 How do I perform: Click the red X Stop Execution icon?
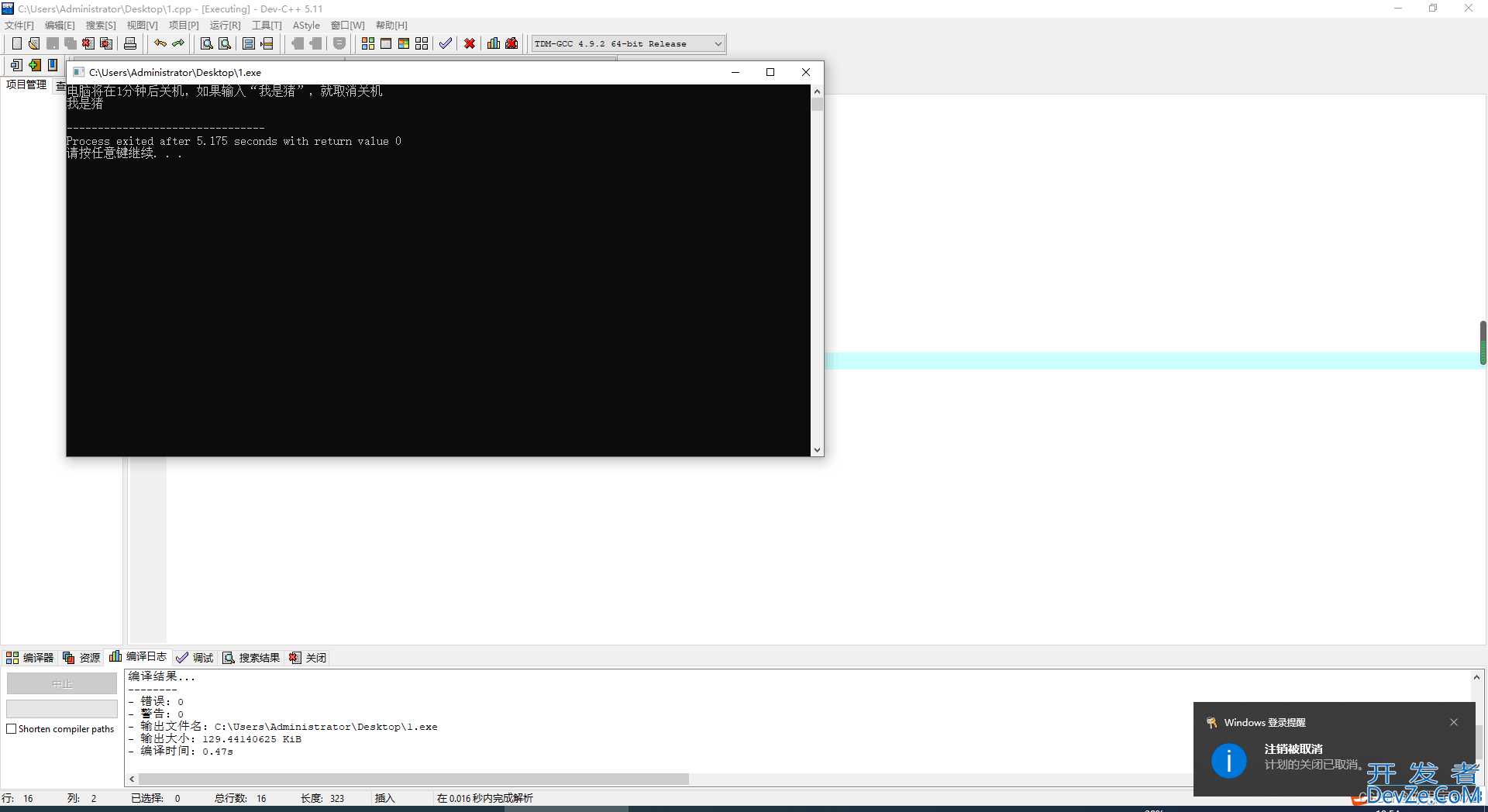(x=470, y=43)
